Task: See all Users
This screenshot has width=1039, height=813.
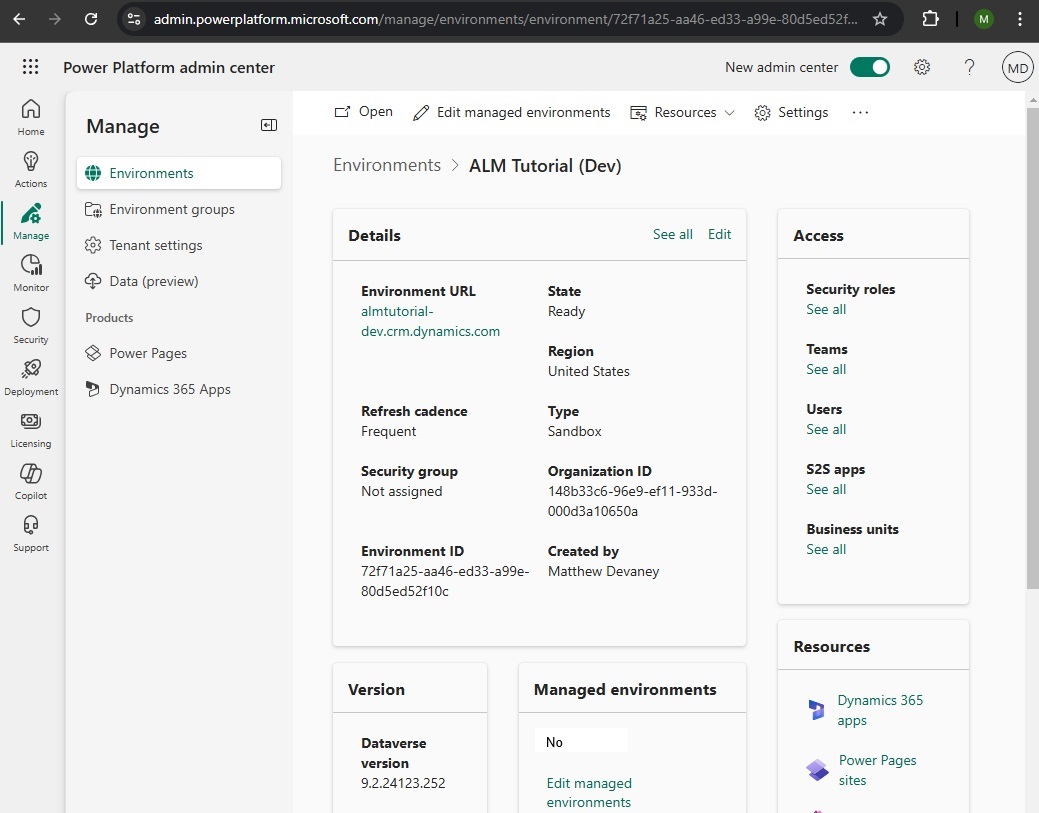Action: (x=826, y=429)
